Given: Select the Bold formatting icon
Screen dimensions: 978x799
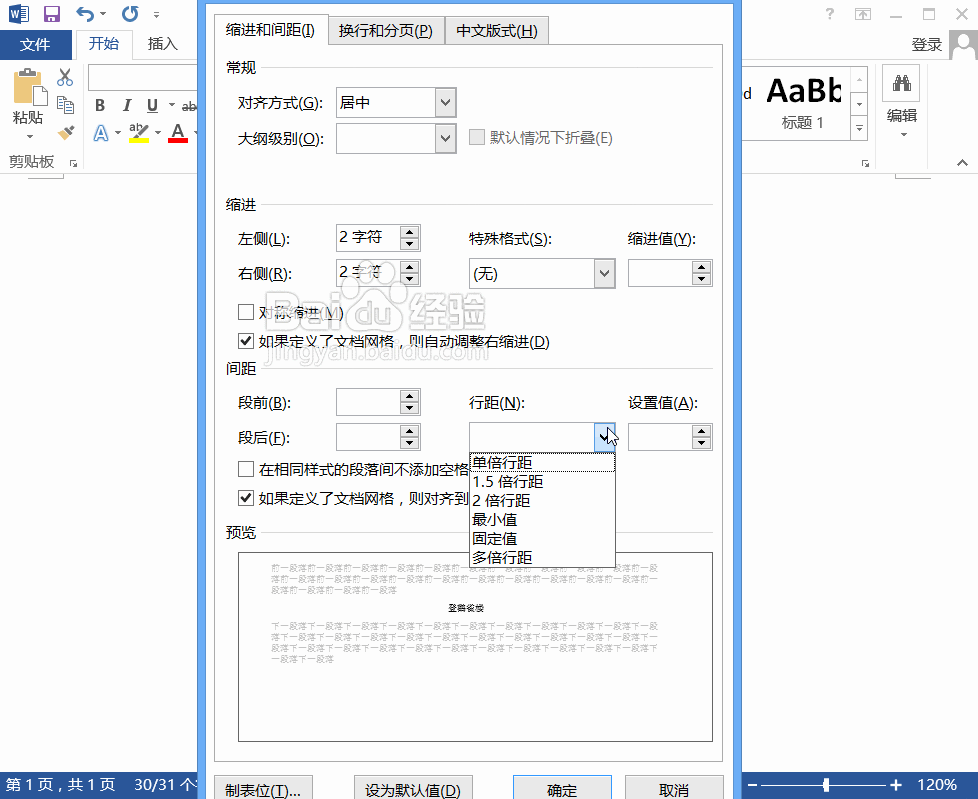Looking at the screenshot, I should coord(99,105).
